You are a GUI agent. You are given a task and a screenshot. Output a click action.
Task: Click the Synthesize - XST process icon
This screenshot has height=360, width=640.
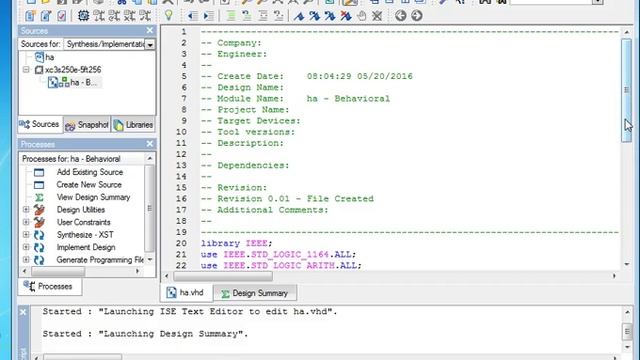click(x=39, y=235)
